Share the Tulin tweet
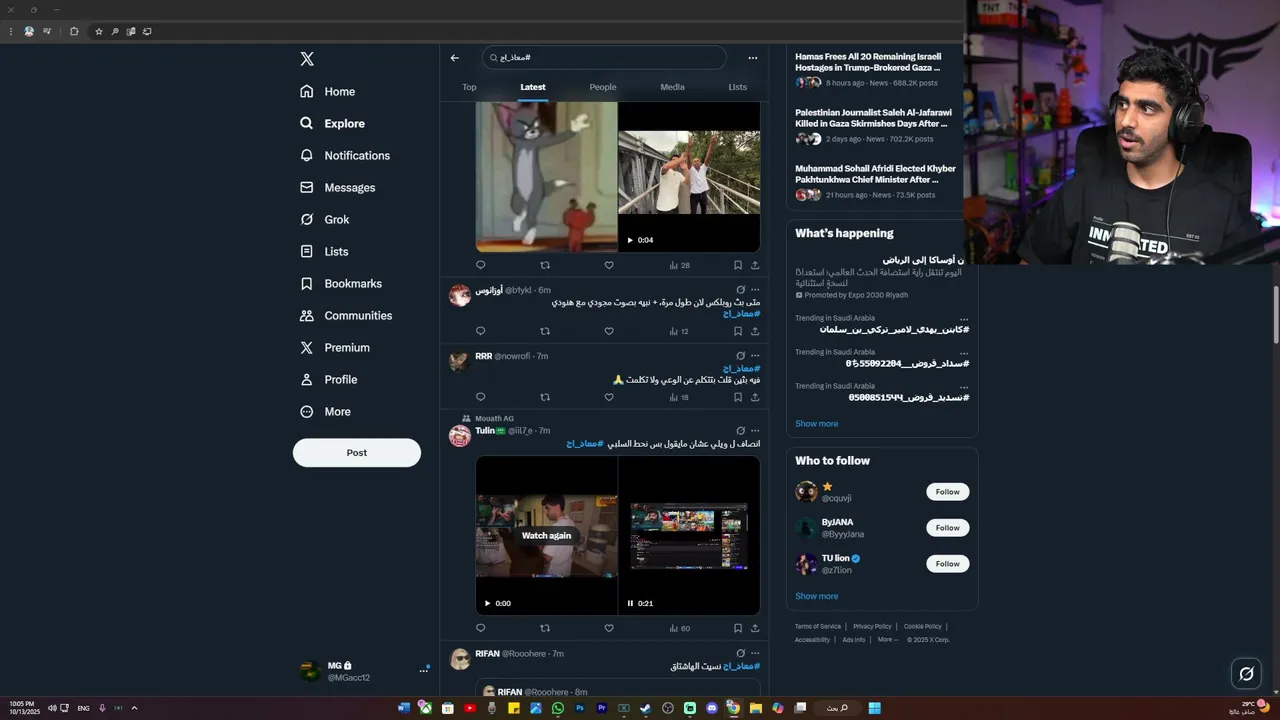 [755, 628]
